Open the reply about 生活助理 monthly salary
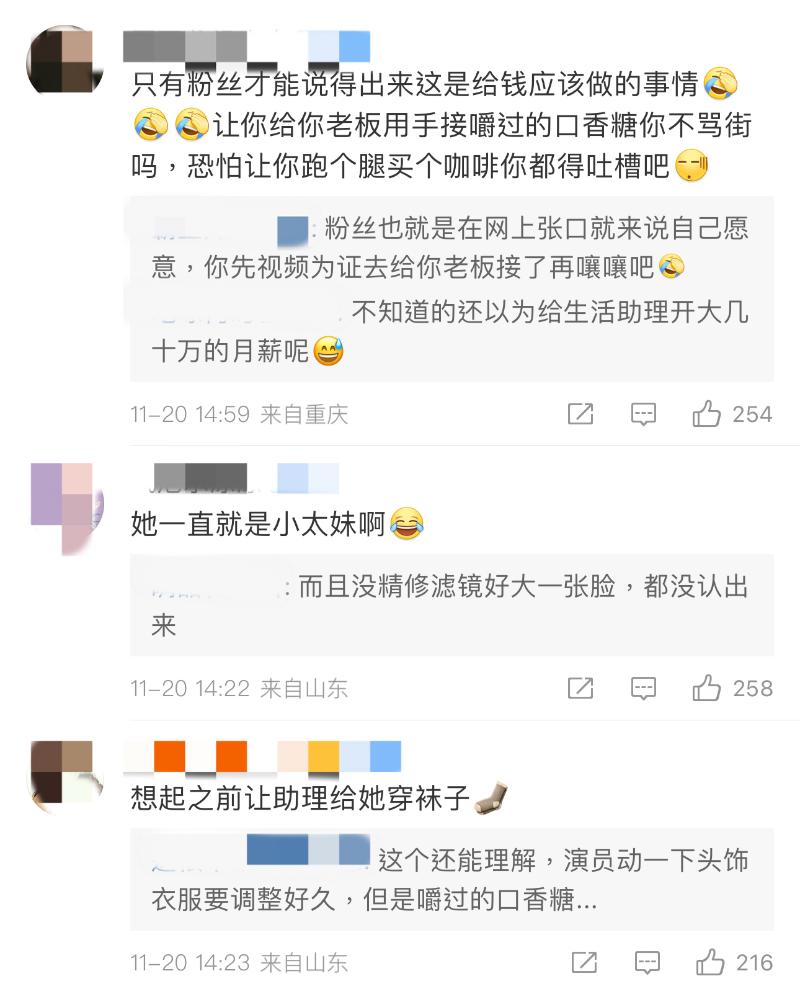Viewport: 800px width, 989px height. tap(450, 331)
